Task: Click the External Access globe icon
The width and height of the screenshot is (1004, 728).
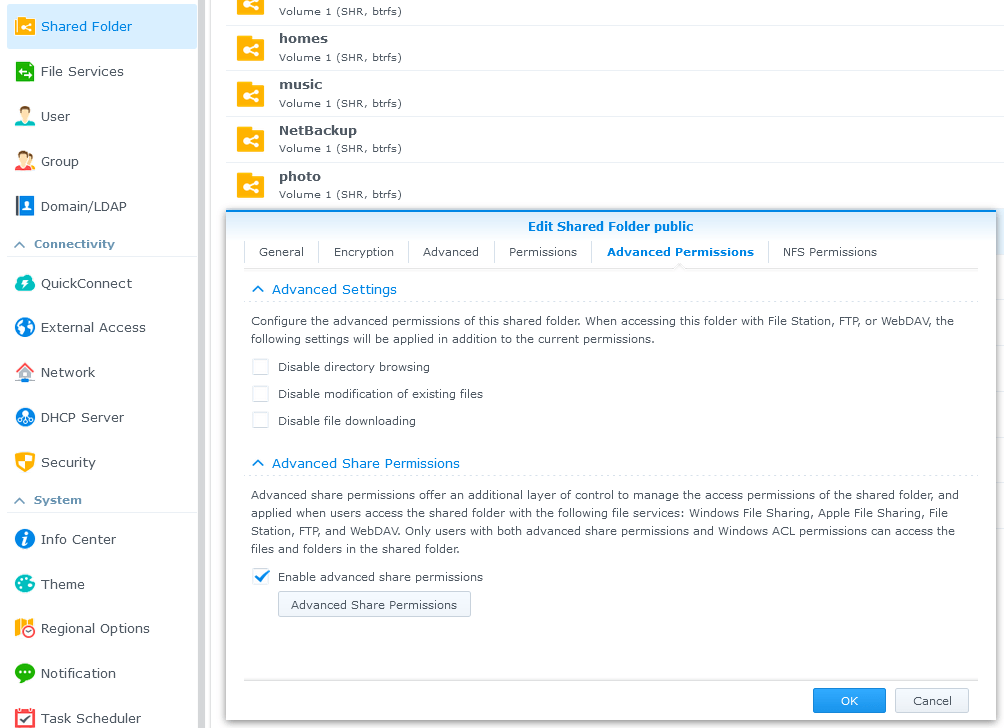Action: click(25, 328)
